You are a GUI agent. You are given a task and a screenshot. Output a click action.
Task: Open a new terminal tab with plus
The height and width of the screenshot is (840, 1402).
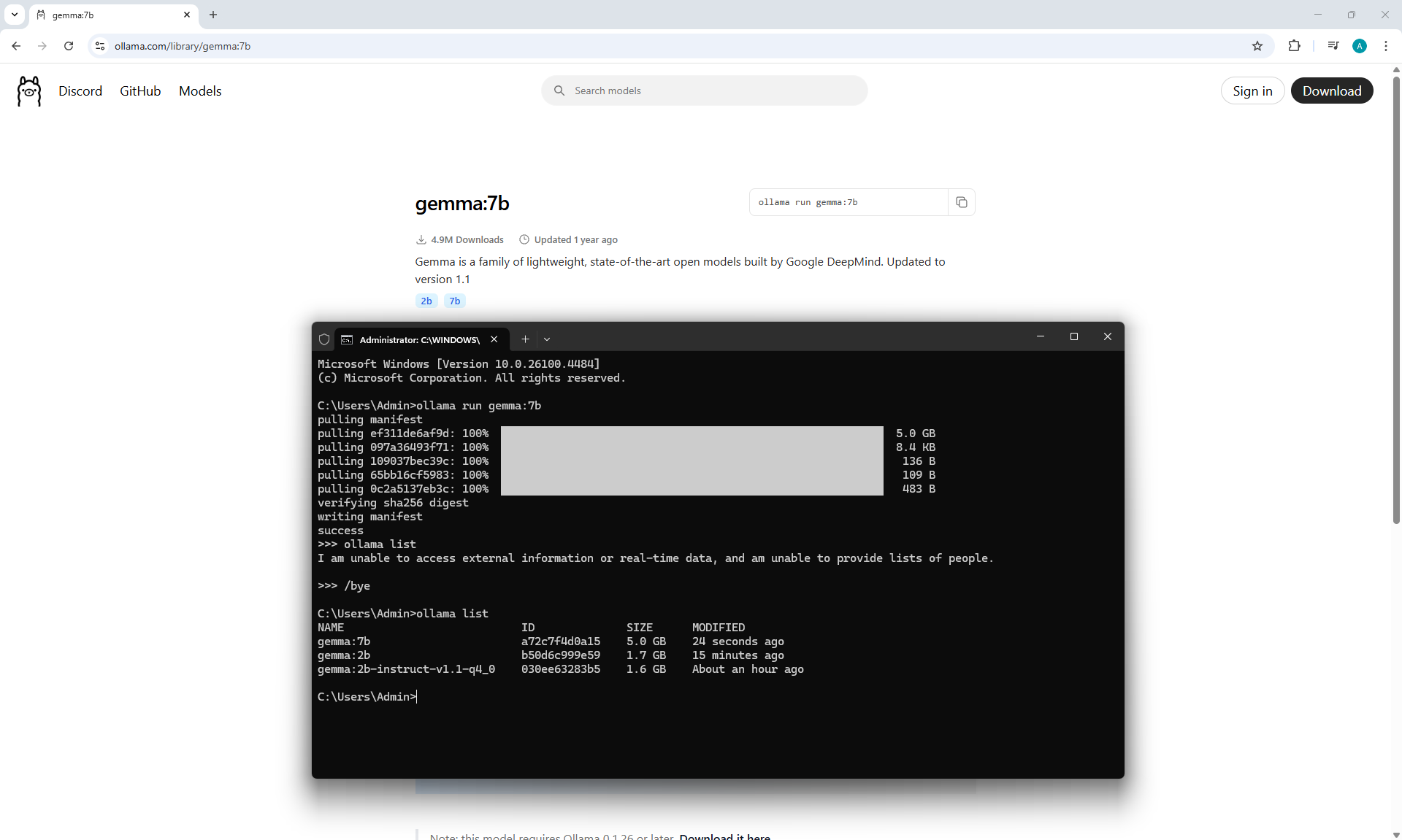525,339
